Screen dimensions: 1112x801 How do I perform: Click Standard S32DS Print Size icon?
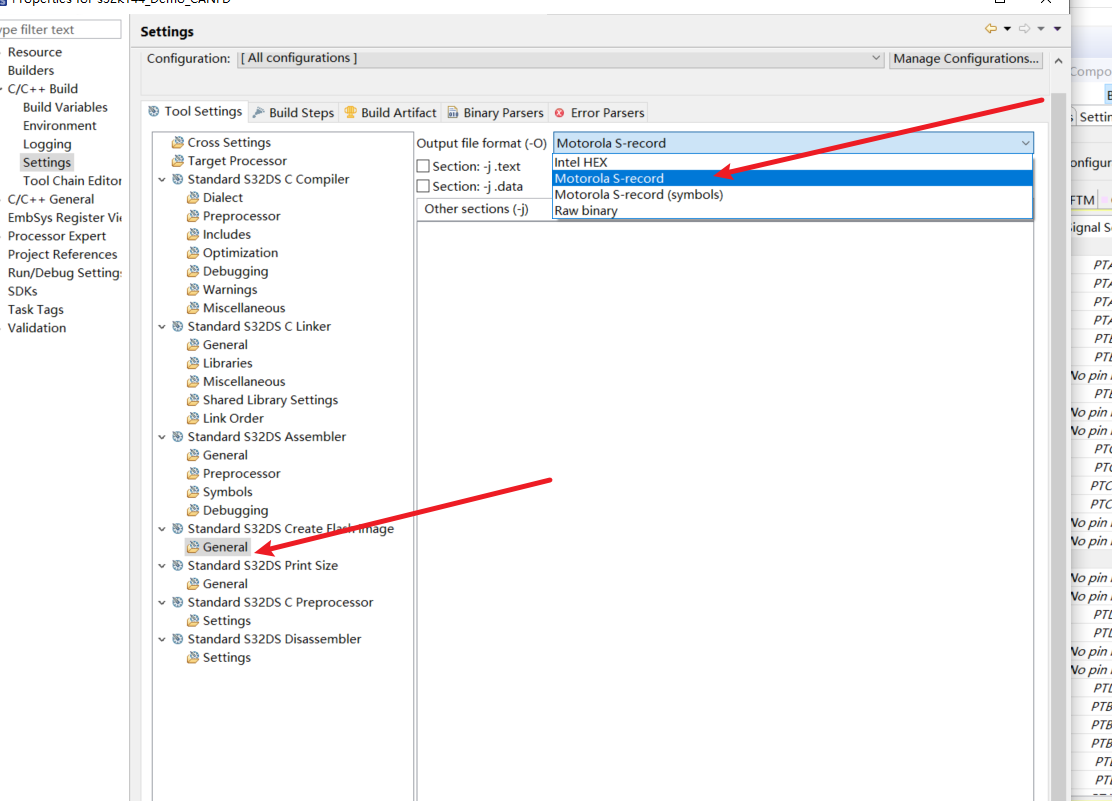[178, 565]
